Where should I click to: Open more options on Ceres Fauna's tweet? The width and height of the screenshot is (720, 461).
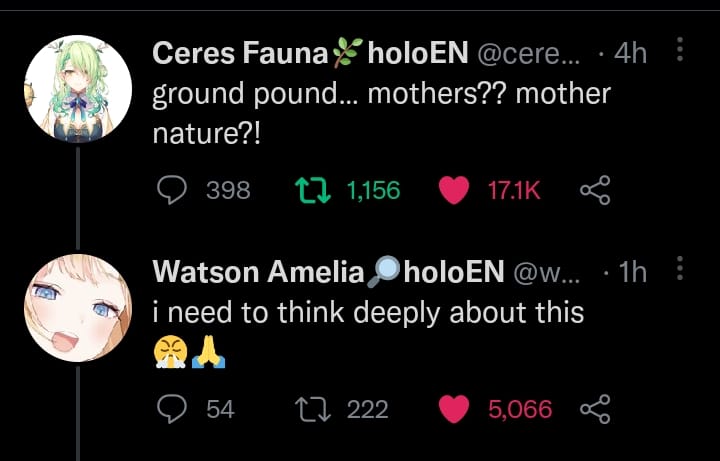click(x=680, y=49)
